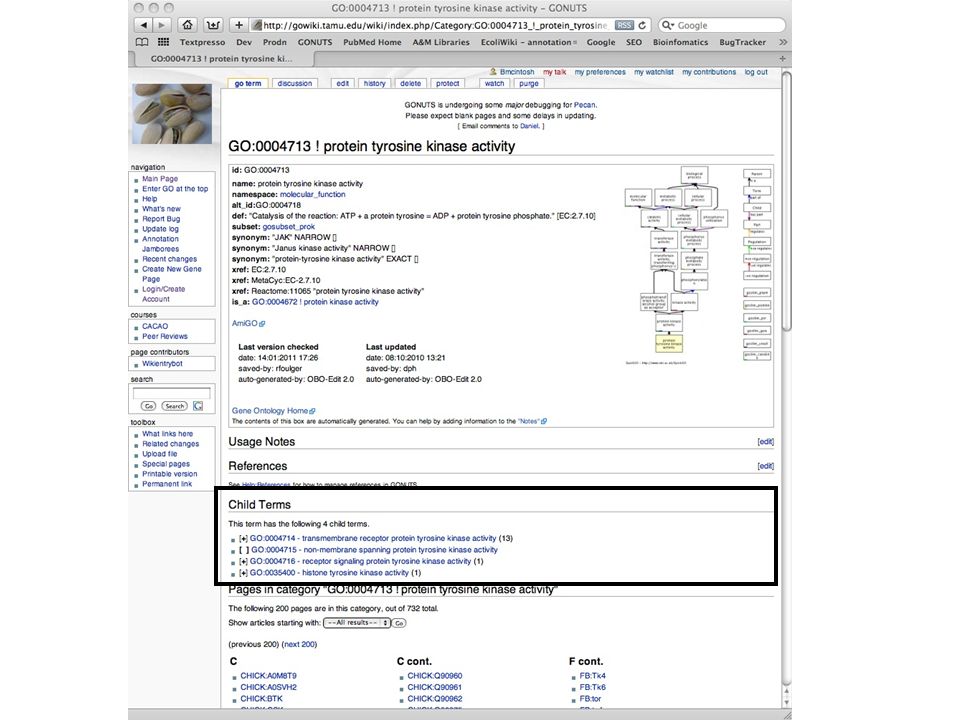Show more bookmarks with the double chevron

coord(782,42)
